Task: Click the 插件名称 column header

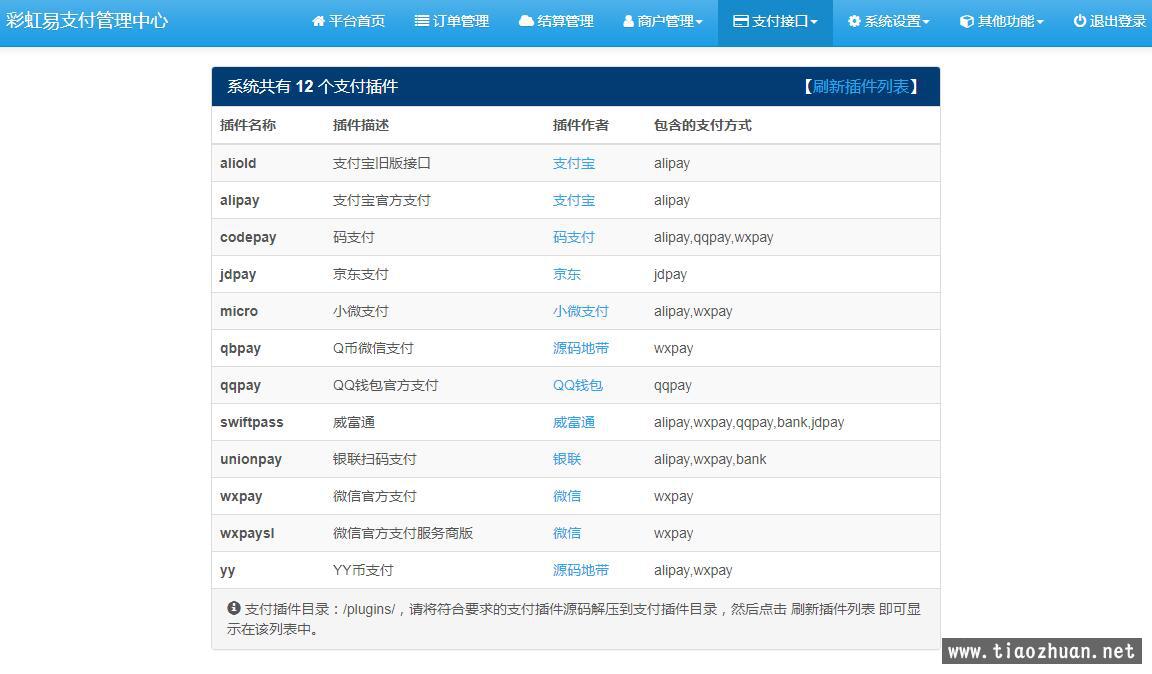Action: tap(248, 125)
